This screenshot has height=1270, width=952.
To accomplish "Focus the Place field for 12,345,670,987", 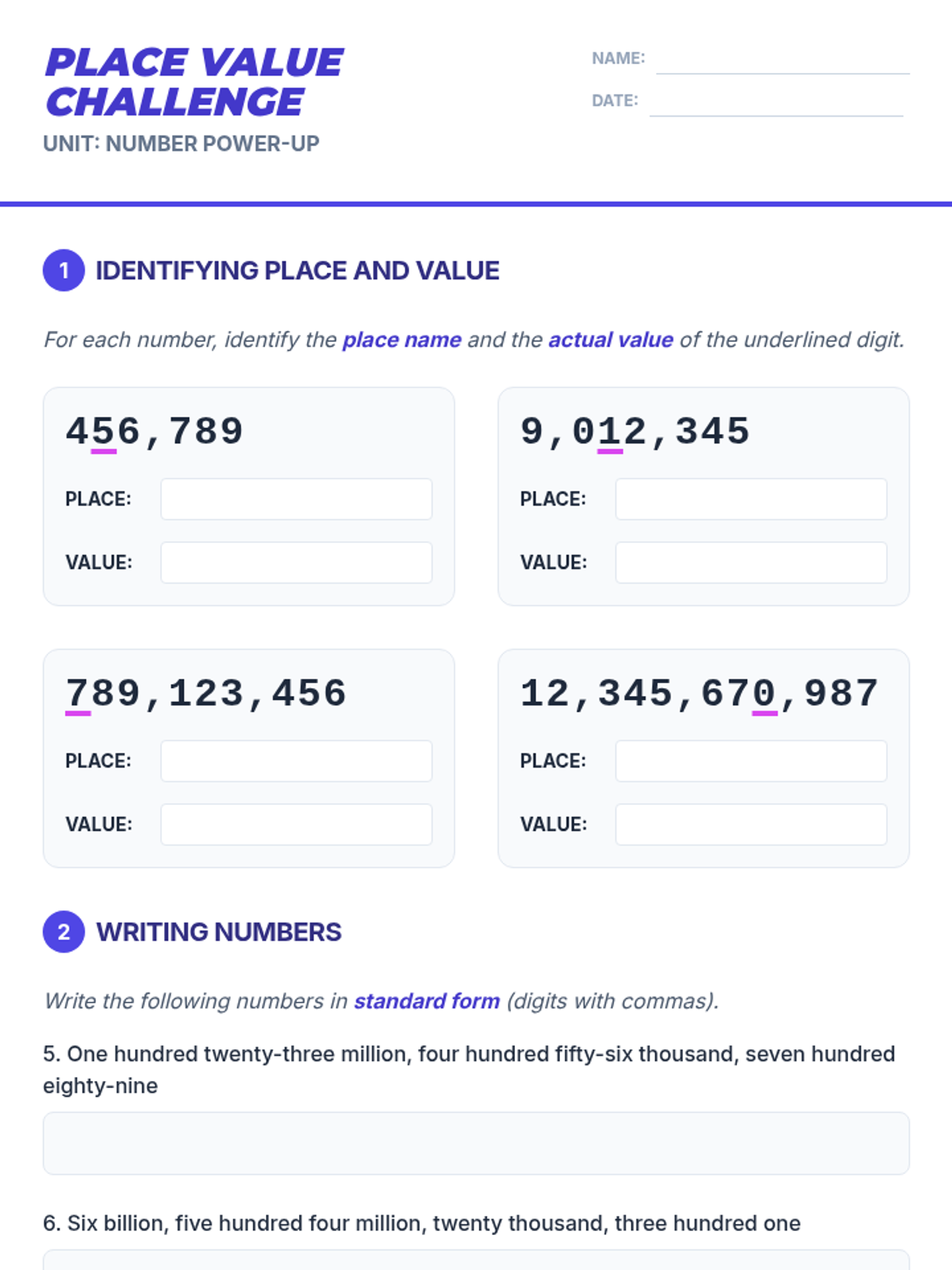I will click(x=750, y=761).
